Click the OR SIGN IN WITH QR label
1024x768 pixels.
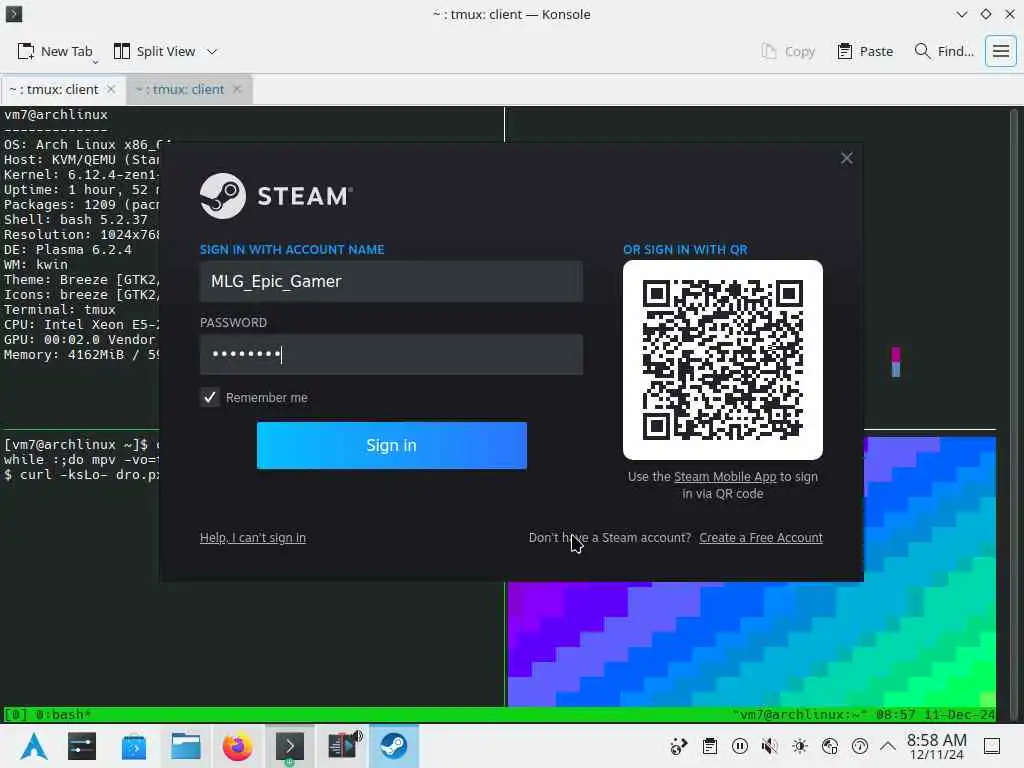(685, 249)
